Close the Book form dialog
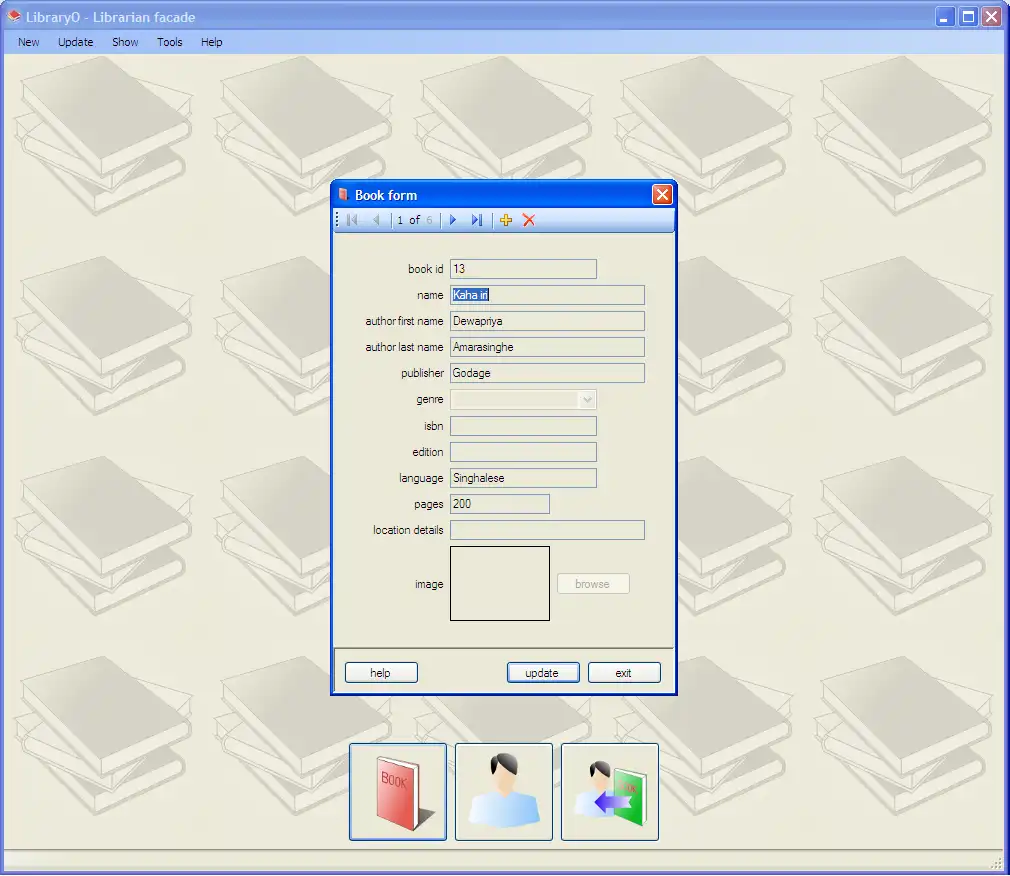The width and height of the screenshot is (1010, 876). pyautogui.click(x=662, y=195)
